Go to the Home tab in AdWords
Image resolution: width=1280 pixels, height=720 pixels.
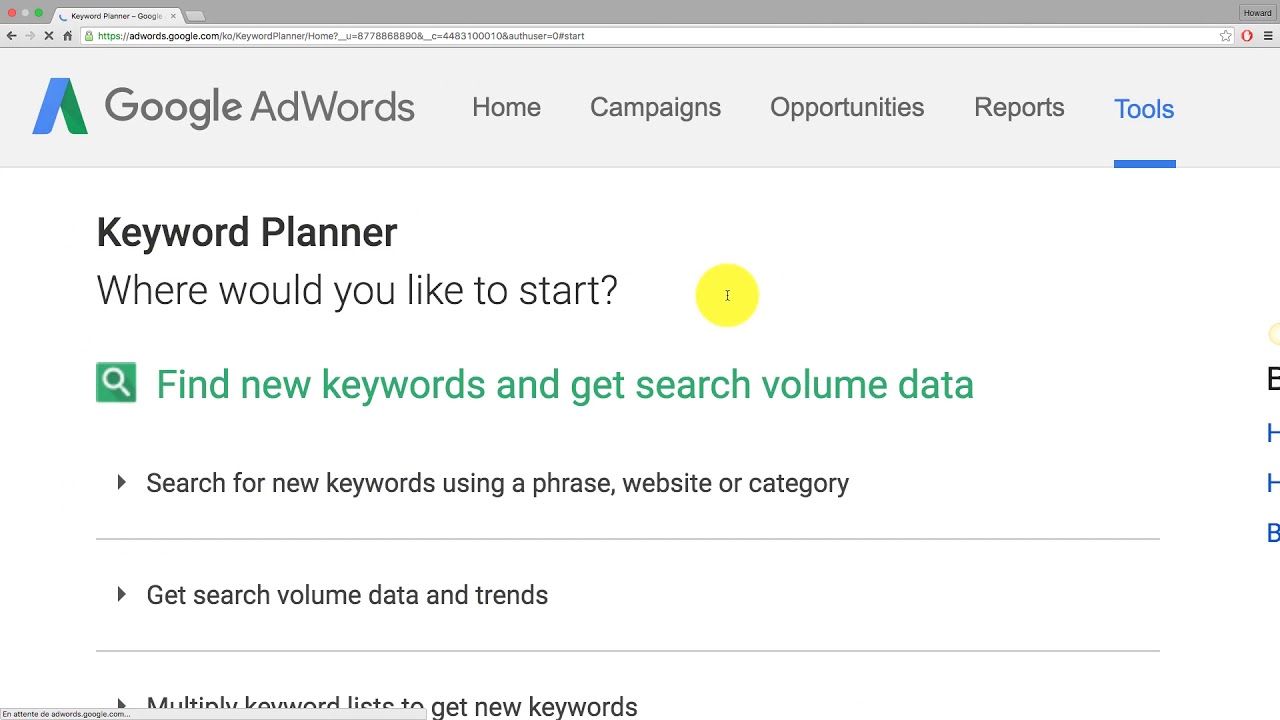pos(506,108)
